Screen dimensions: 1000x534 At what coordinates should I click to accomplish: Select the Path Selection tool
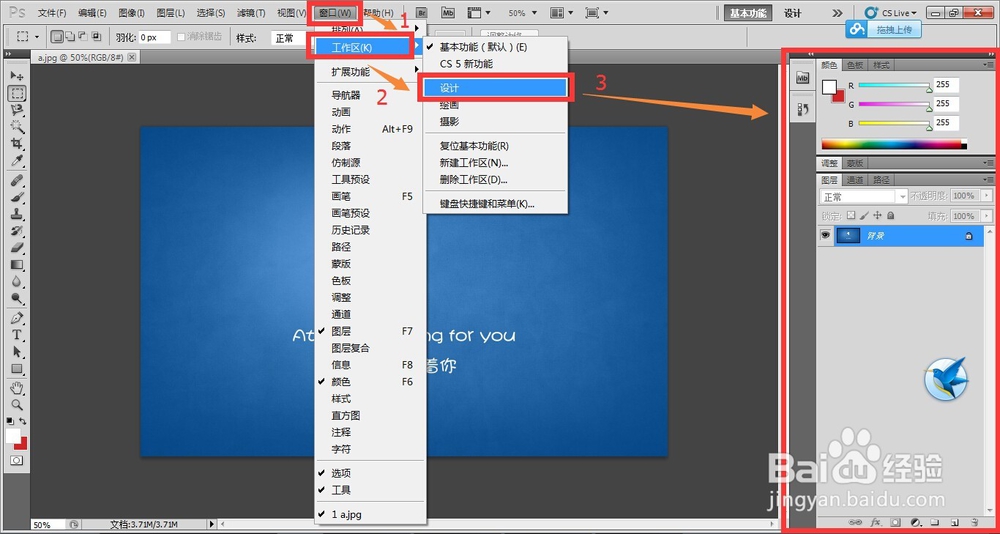pyautogui.click(x=17, y=352)
